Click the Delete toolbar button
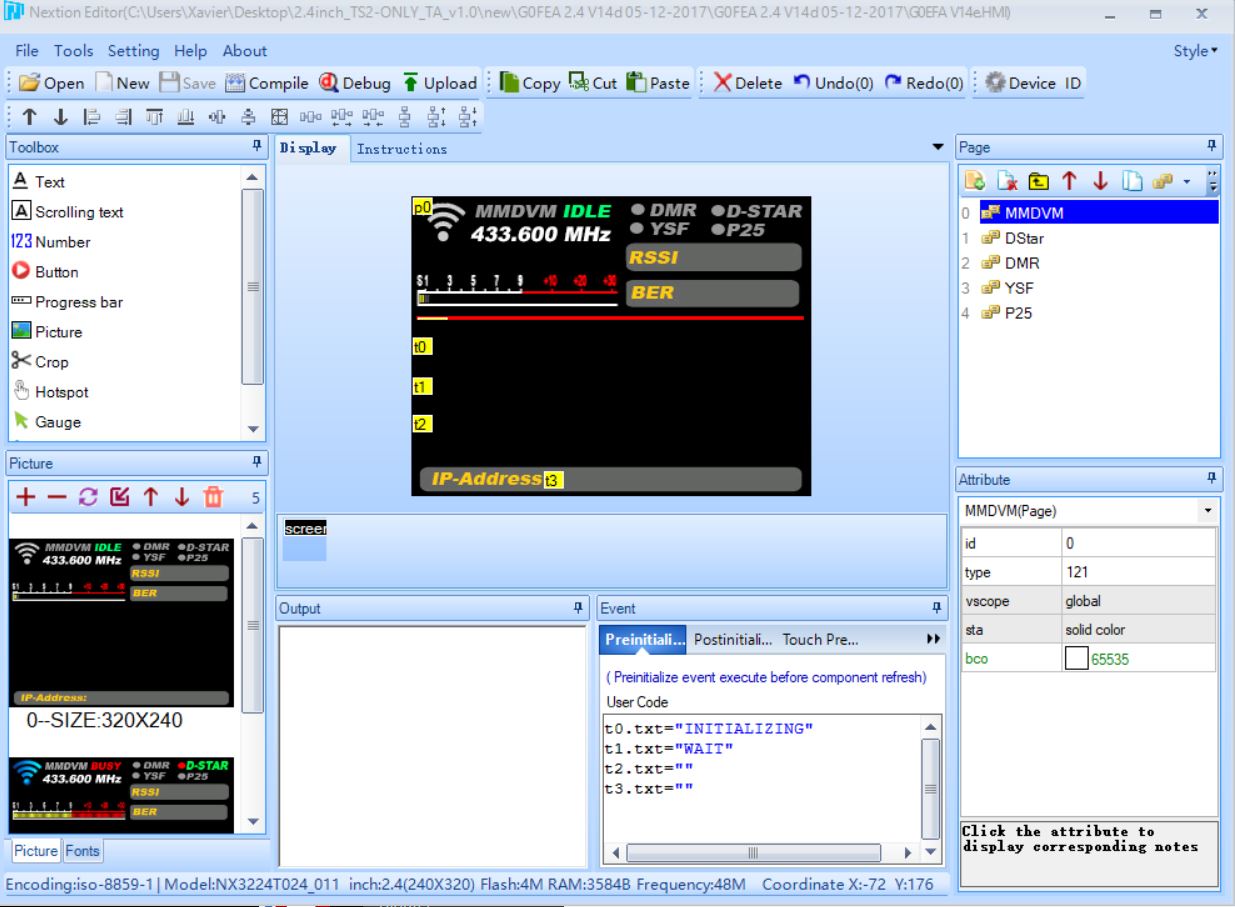 tap(748, 83)
